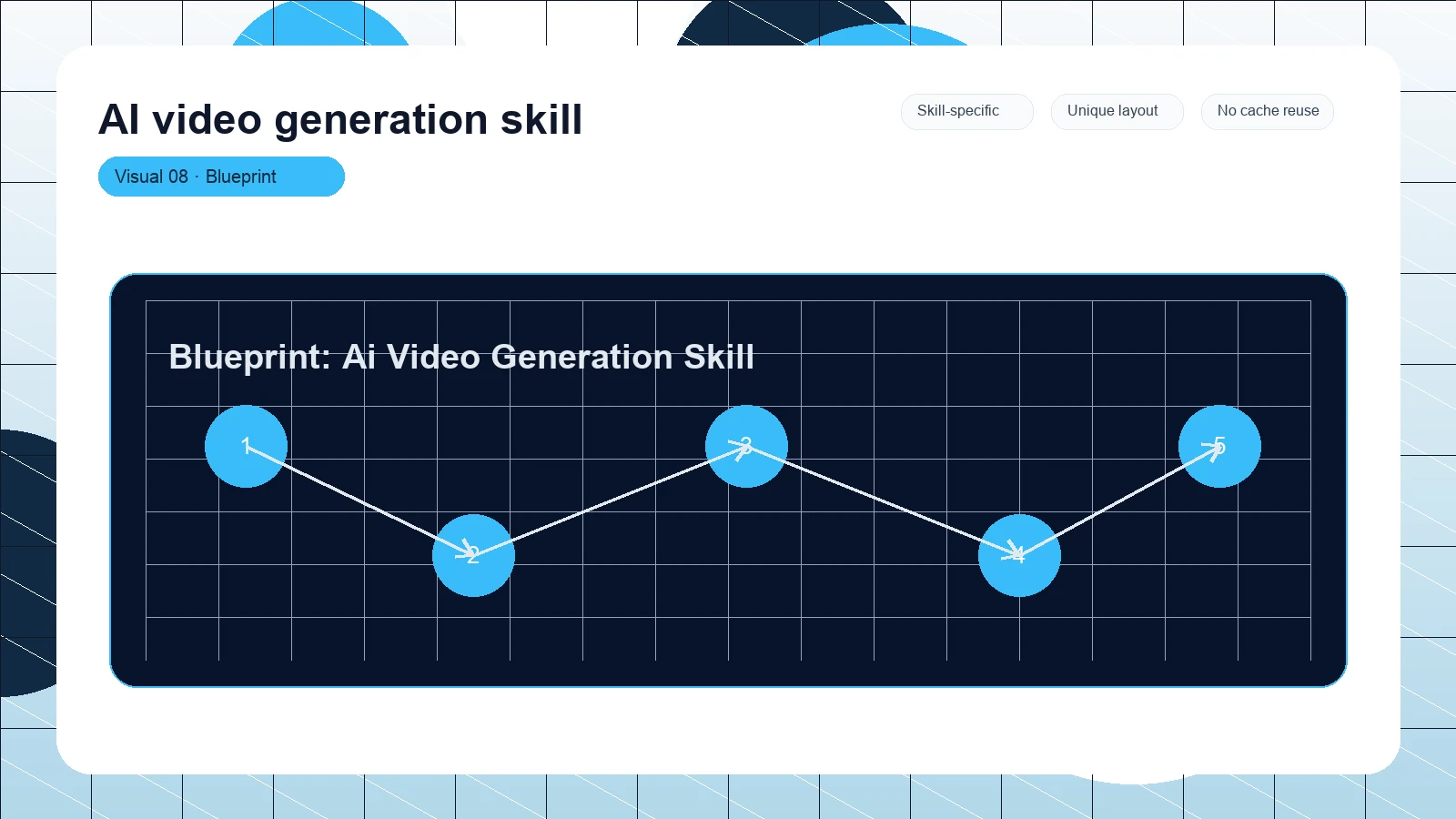Select blueprint node 3

746,446
